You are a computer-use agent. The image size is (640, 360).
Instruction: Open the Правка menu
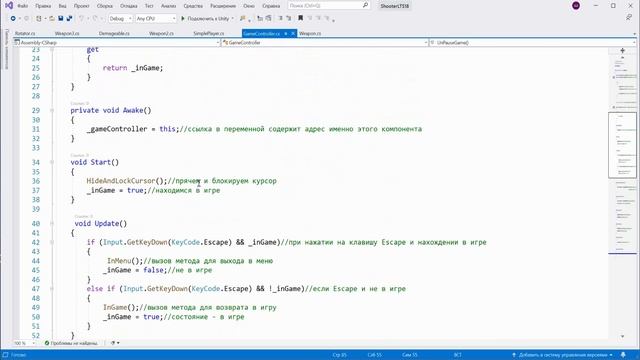[x=43, y=6]
